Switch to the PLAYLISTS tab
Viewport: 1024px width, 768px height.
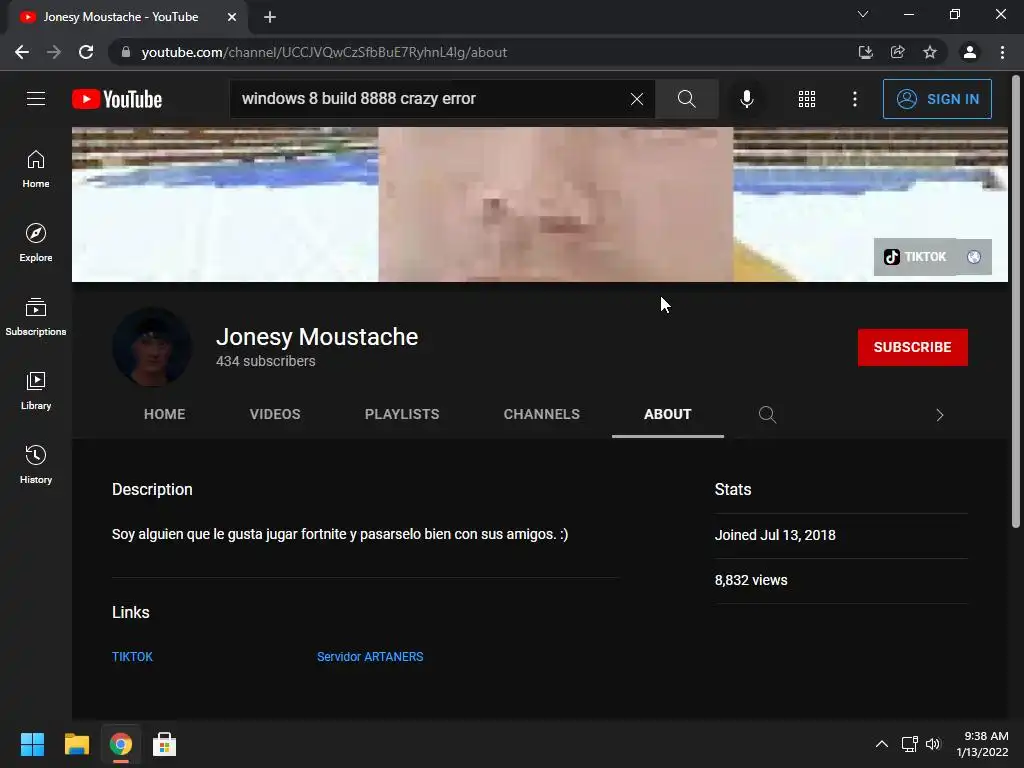tap(402, 414)
